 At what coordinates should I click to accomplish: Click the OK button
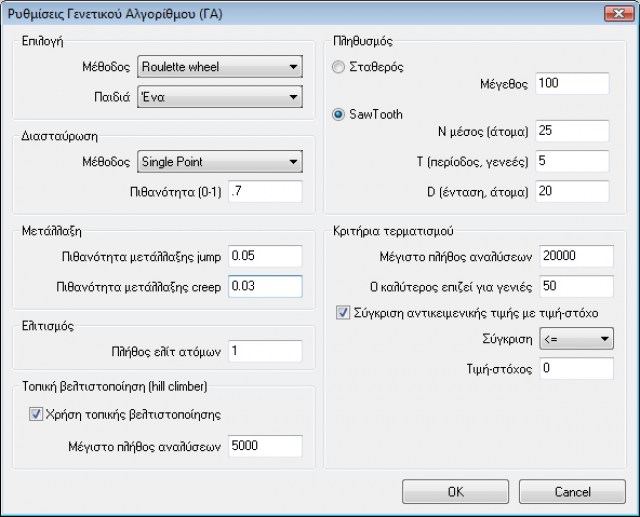(x=455, y=492)
